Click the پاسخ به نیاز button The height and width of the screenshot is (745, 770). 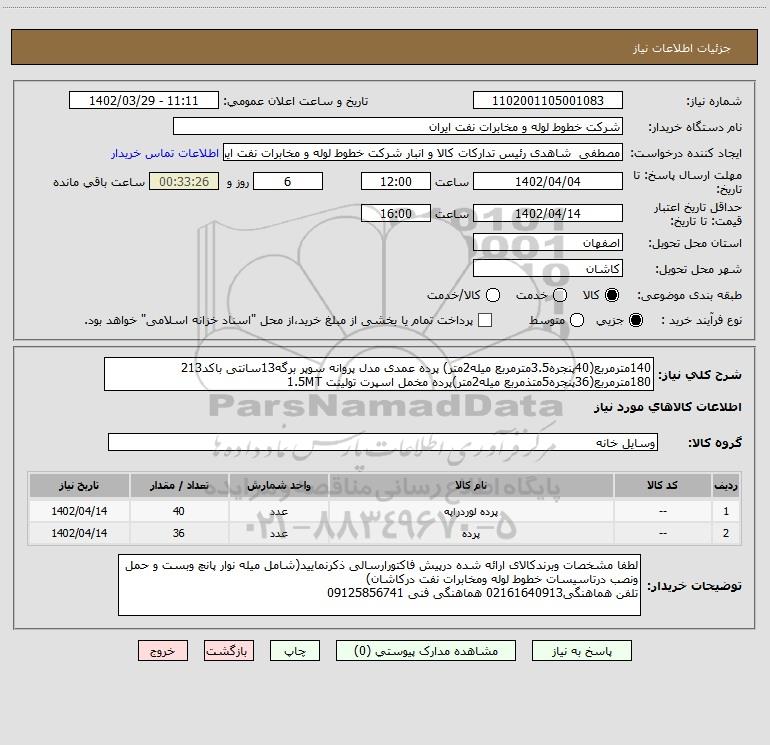click(582, 651)
